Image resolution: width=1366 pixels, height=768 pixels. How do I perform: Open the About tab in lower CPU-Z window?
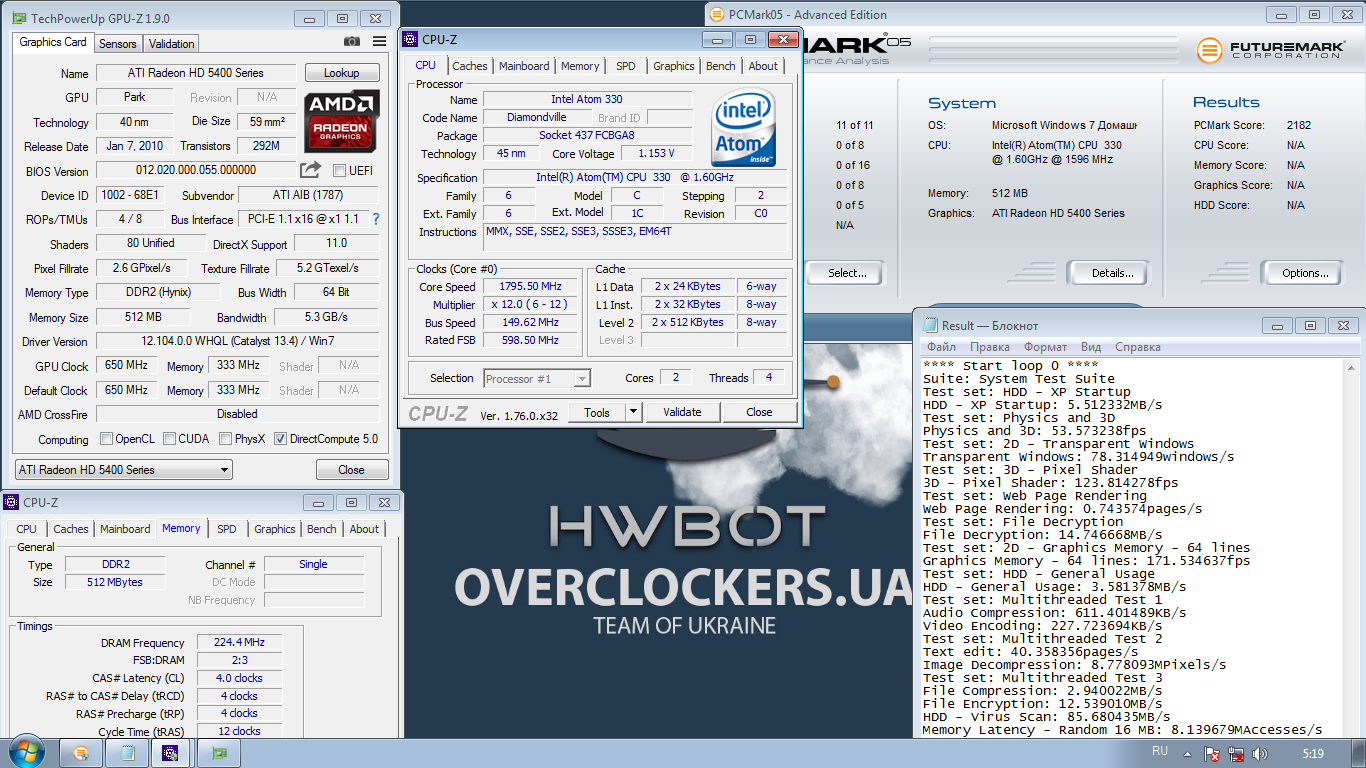tap(364, 529)
